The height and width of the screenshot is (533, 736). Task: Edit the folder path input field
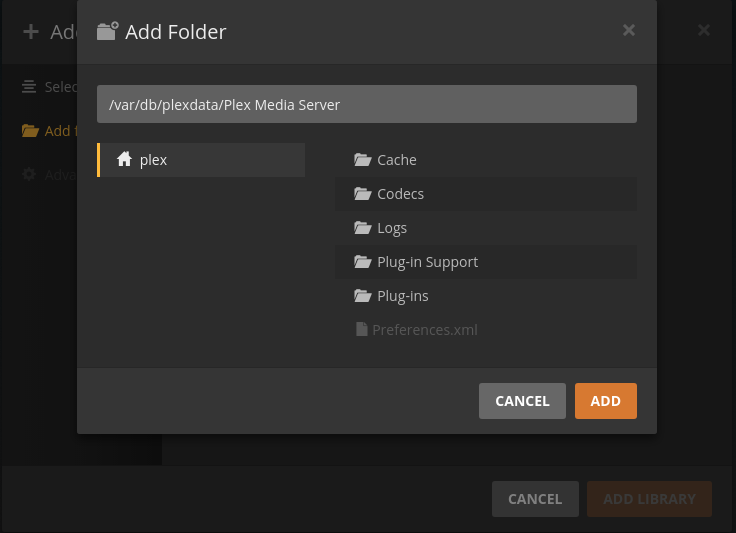367,104
